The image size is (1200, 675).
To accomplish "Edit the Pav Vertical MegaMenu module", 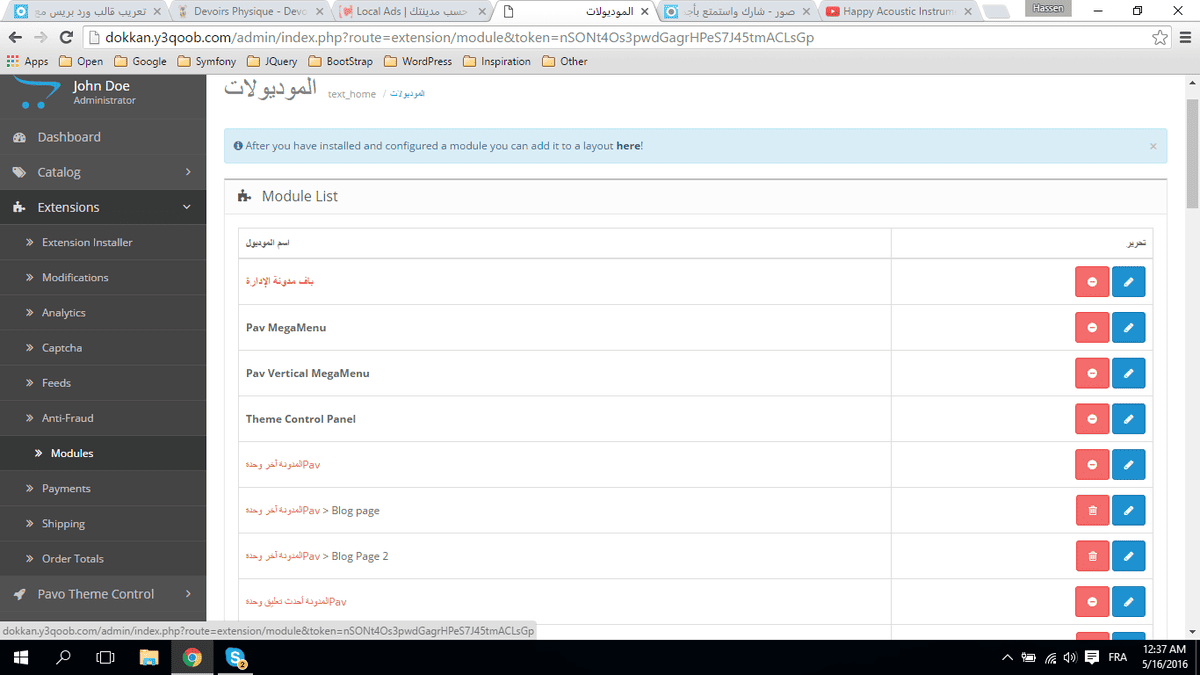I will pyautogui.click(x=1128, y=373).
